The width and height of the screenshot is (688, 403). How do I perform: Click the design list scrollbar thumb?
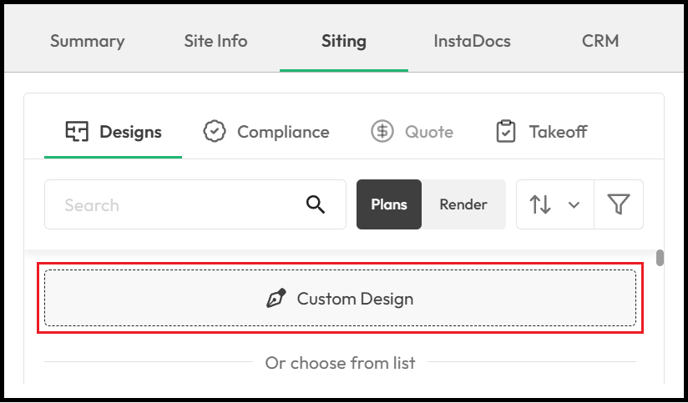(x=659, y=258)
